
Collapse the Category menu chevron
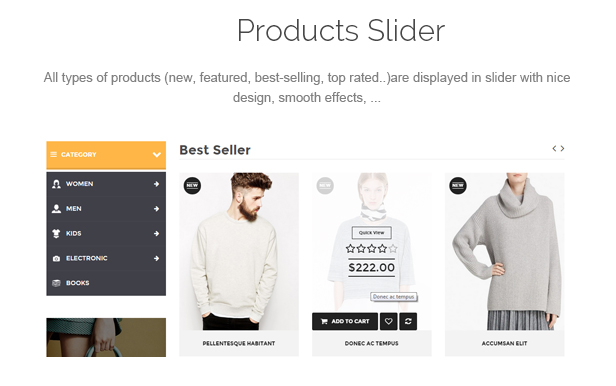[x=157, y=155]
